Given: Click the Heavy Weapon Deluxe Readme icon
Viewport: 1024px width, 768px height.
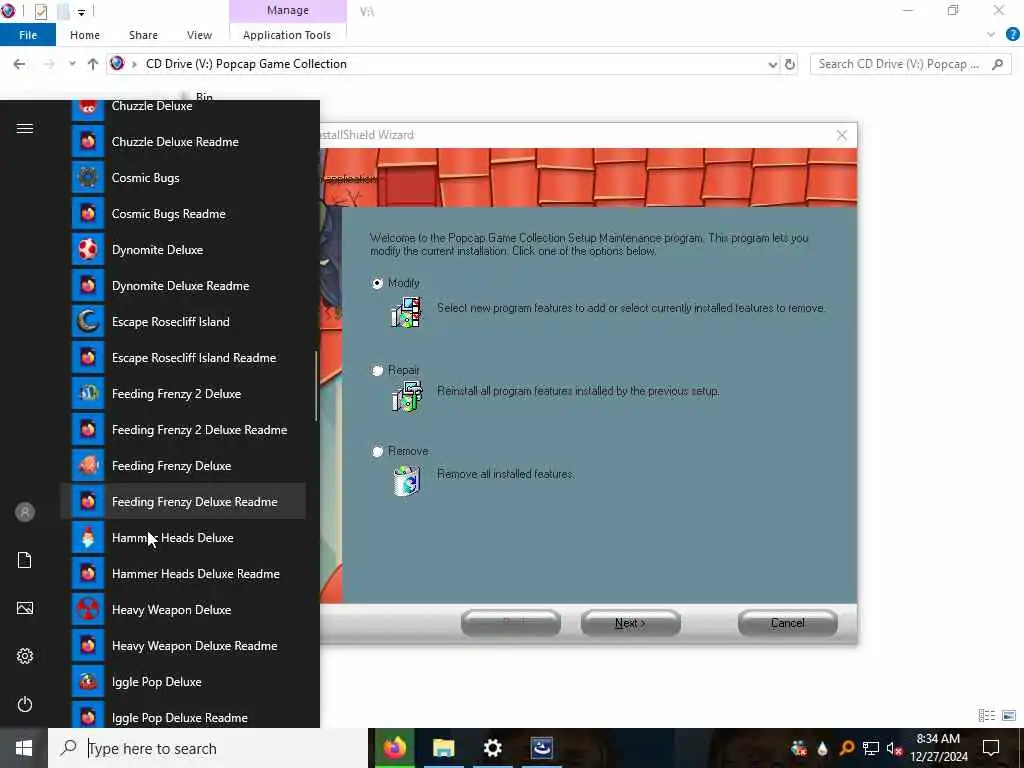Looking at the screenshot, I should (88, 645).
